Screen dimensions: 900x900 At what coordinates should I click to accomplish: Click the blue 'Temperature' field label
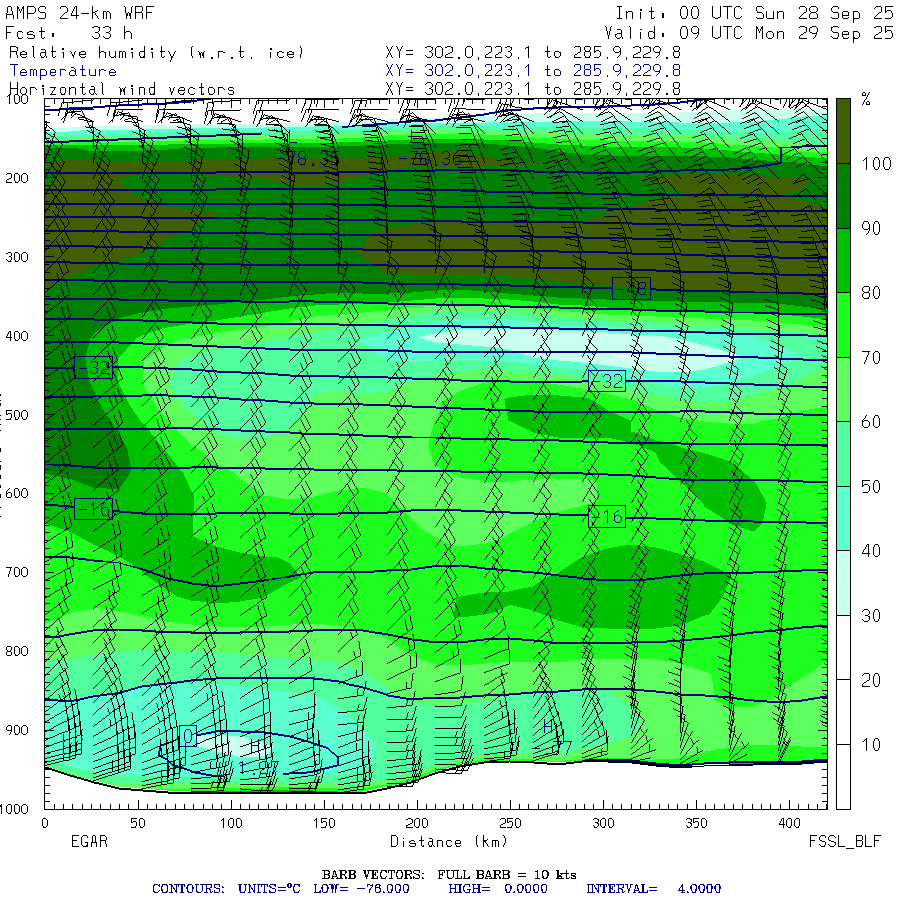63,71
